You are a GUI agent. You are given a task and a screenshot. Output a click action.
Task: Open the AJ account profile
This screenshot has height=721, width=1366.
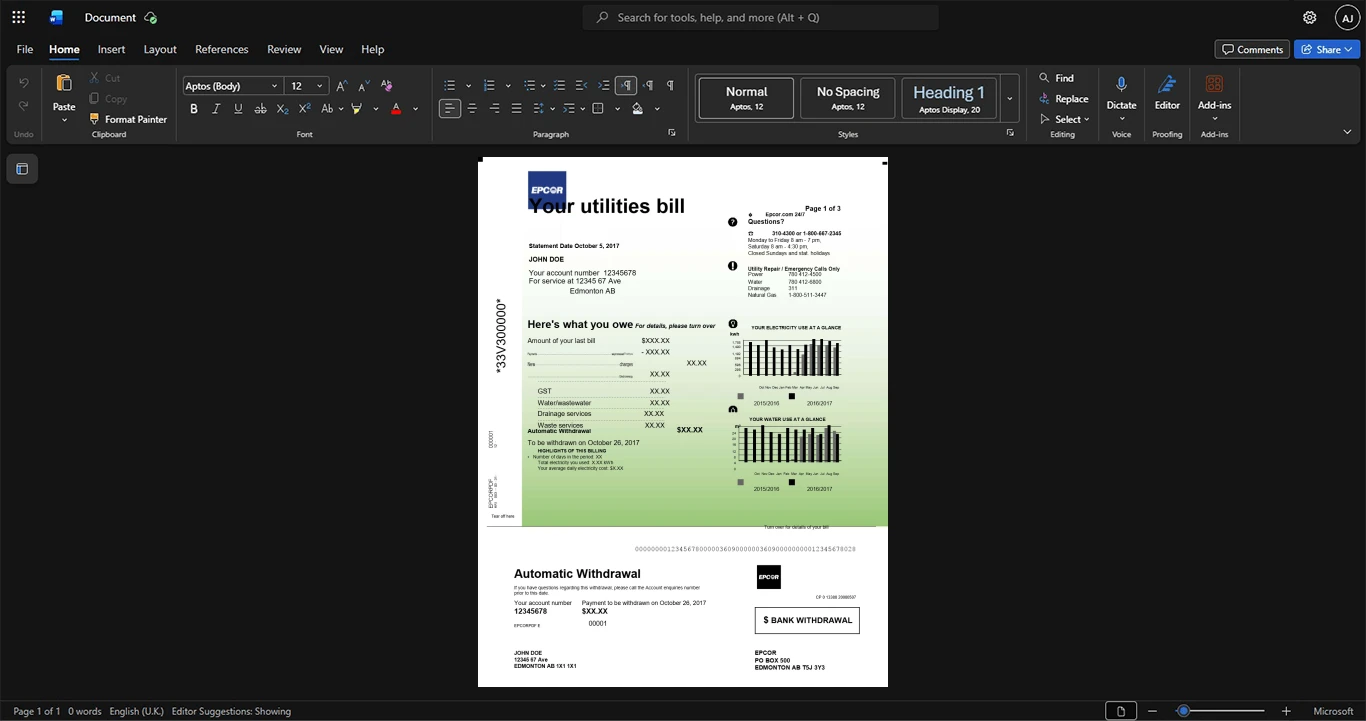[x=1347, y=17]
